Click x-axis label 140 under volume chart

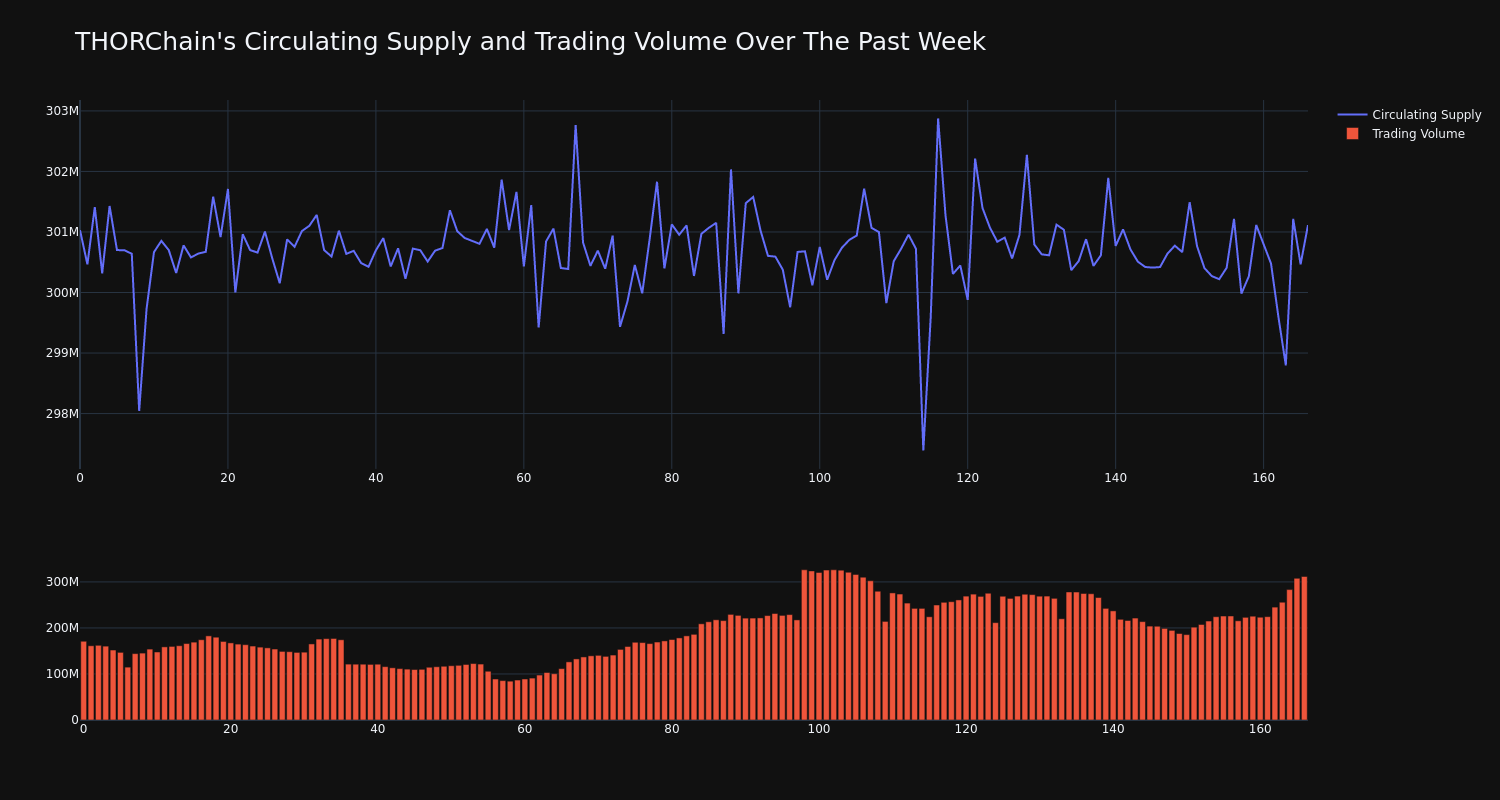tap(1113, 729)
